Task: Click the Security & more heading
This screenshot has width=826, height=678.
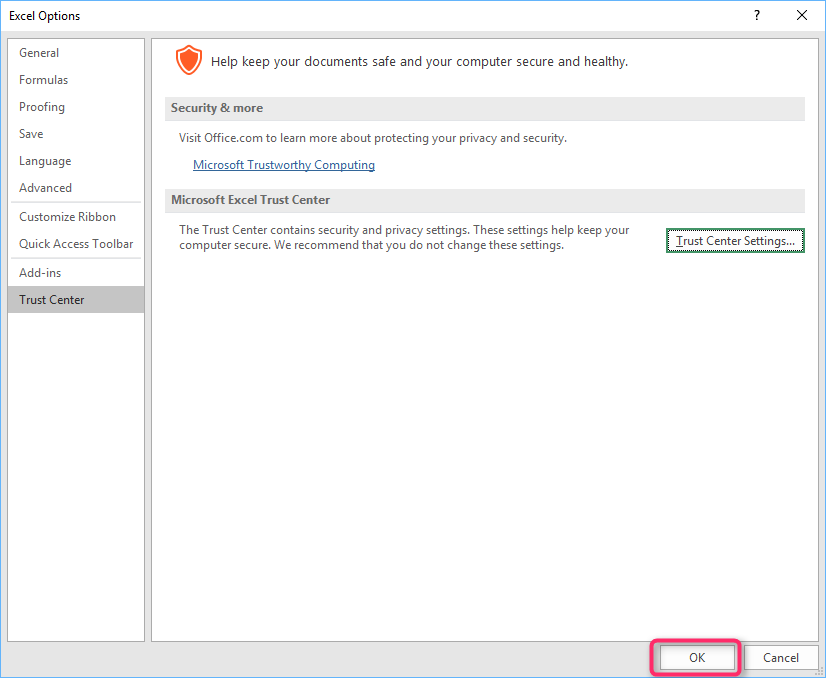Action: tap(217, 108)
